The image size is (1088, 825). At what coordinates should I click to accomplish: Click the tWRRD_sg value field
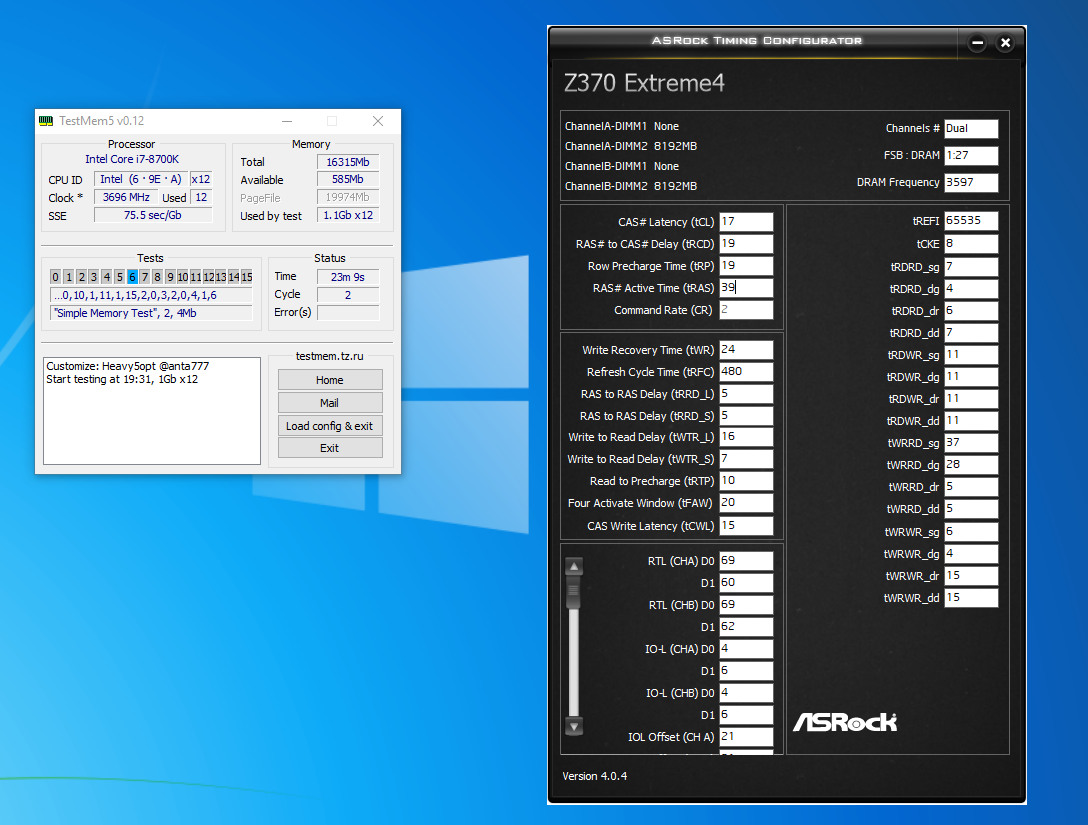971,443
